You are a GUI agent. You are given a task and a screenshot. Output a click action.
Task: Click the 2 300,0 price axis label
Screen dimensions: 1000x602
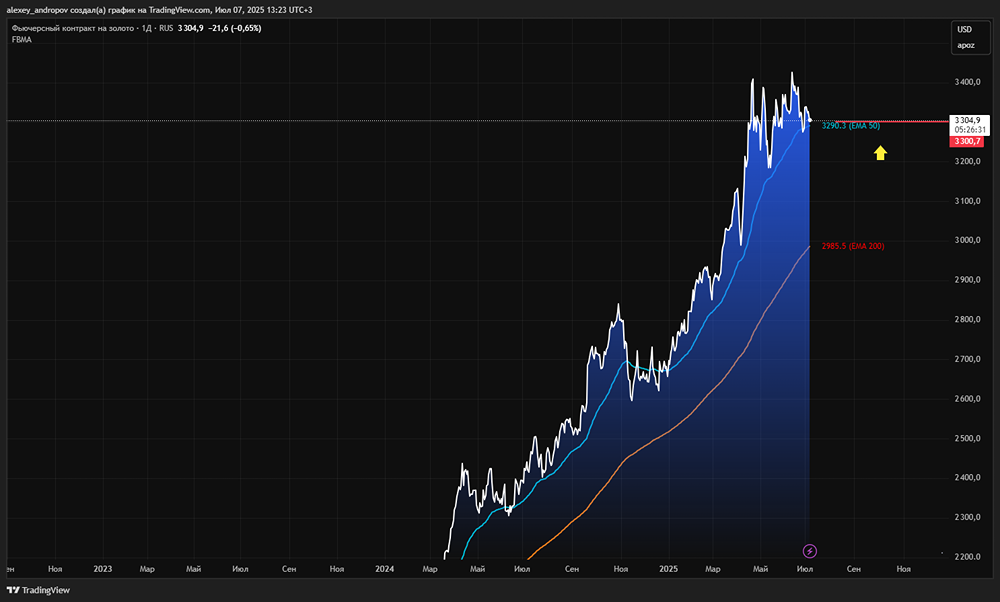click(x=967, y=517)
